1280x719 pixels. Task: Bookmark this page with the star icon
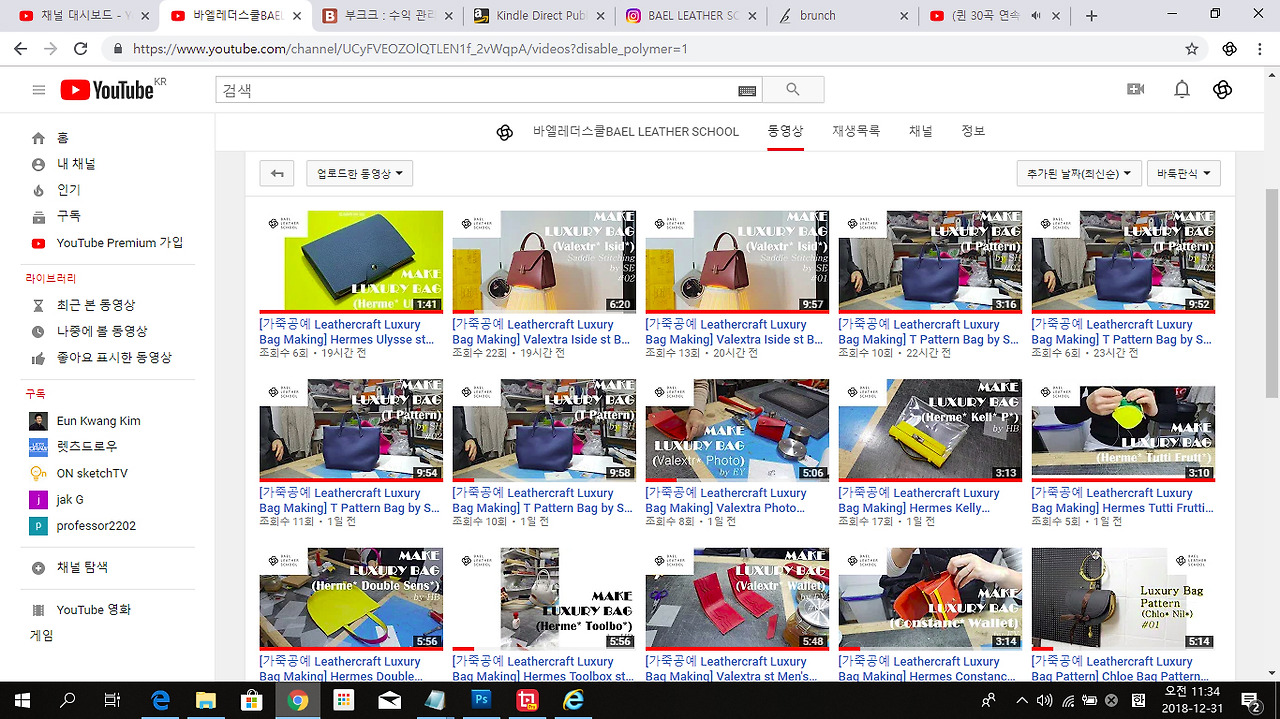pos(1192,48)
